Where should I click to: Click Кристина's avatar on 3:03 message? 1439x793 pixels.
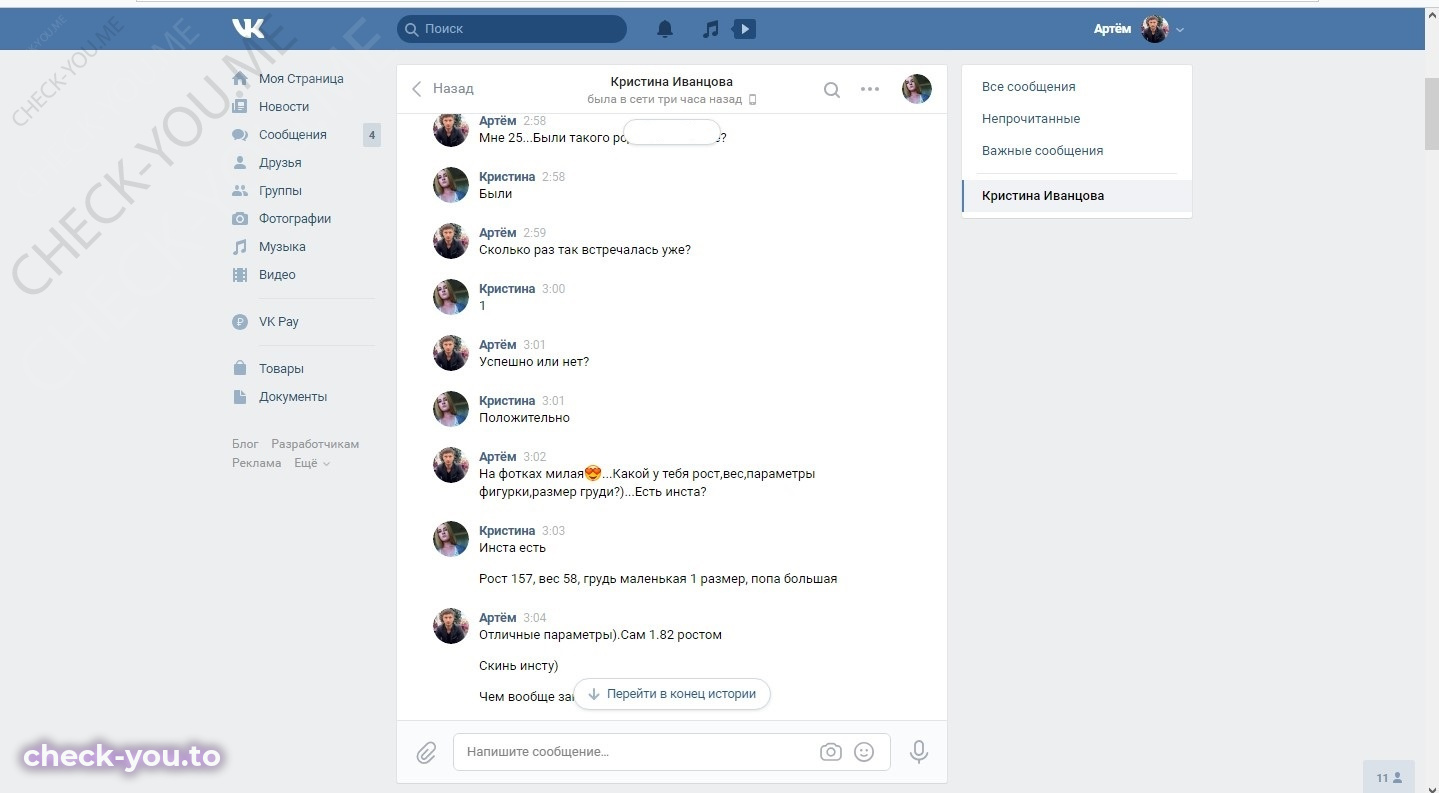click(451, 539)
